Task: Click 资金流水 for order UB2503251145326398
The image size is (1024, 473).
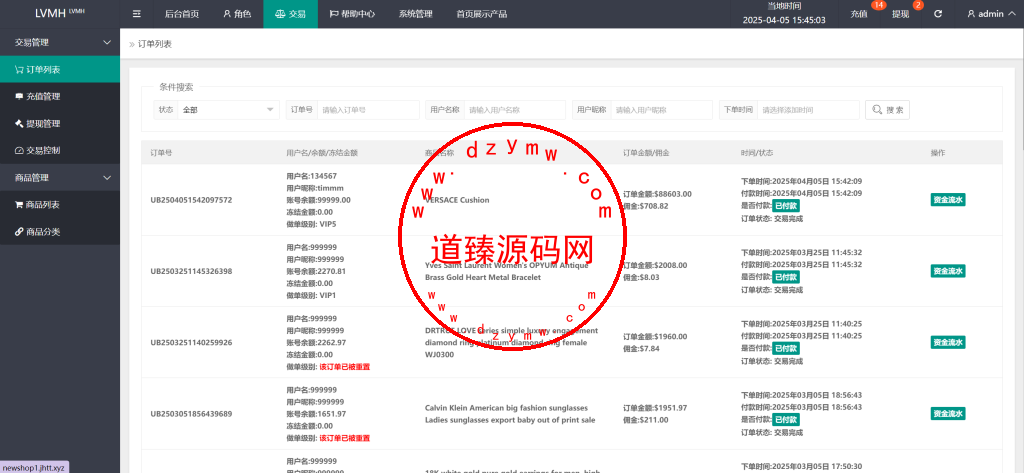Action: [948, 271]
